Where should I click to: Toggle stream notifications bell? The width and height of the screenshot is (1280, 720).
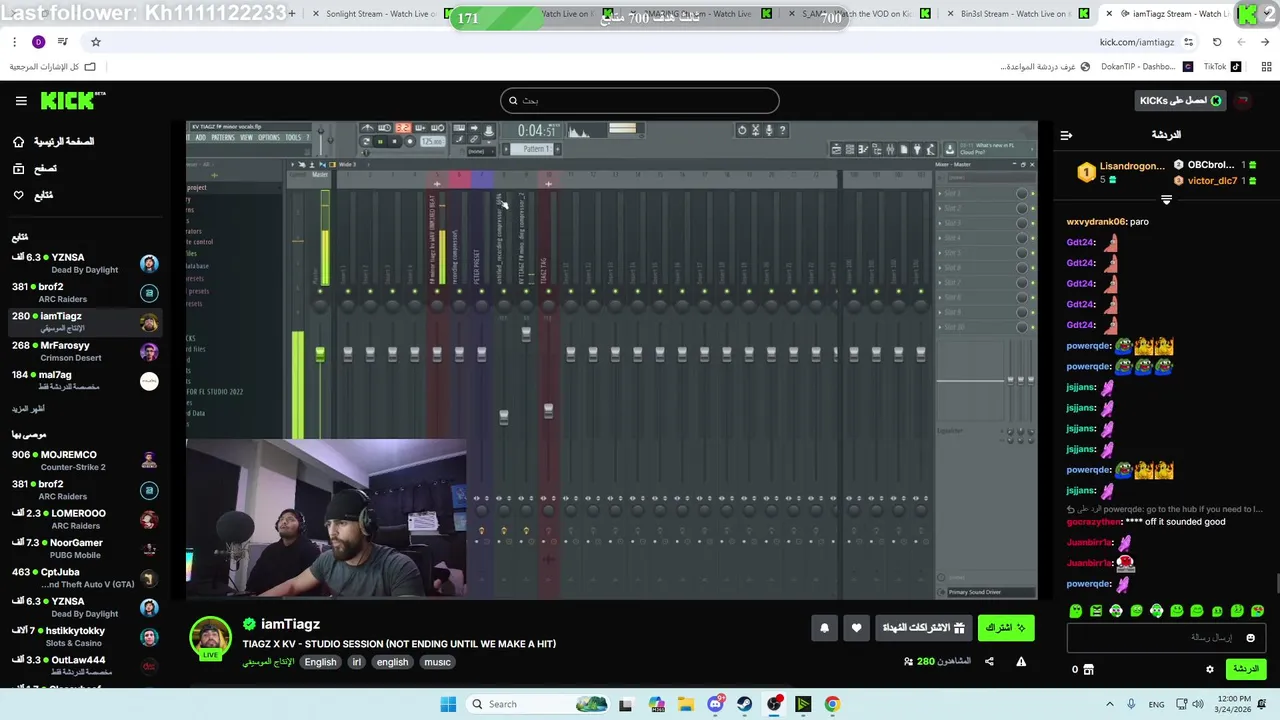tap(824, 628)
